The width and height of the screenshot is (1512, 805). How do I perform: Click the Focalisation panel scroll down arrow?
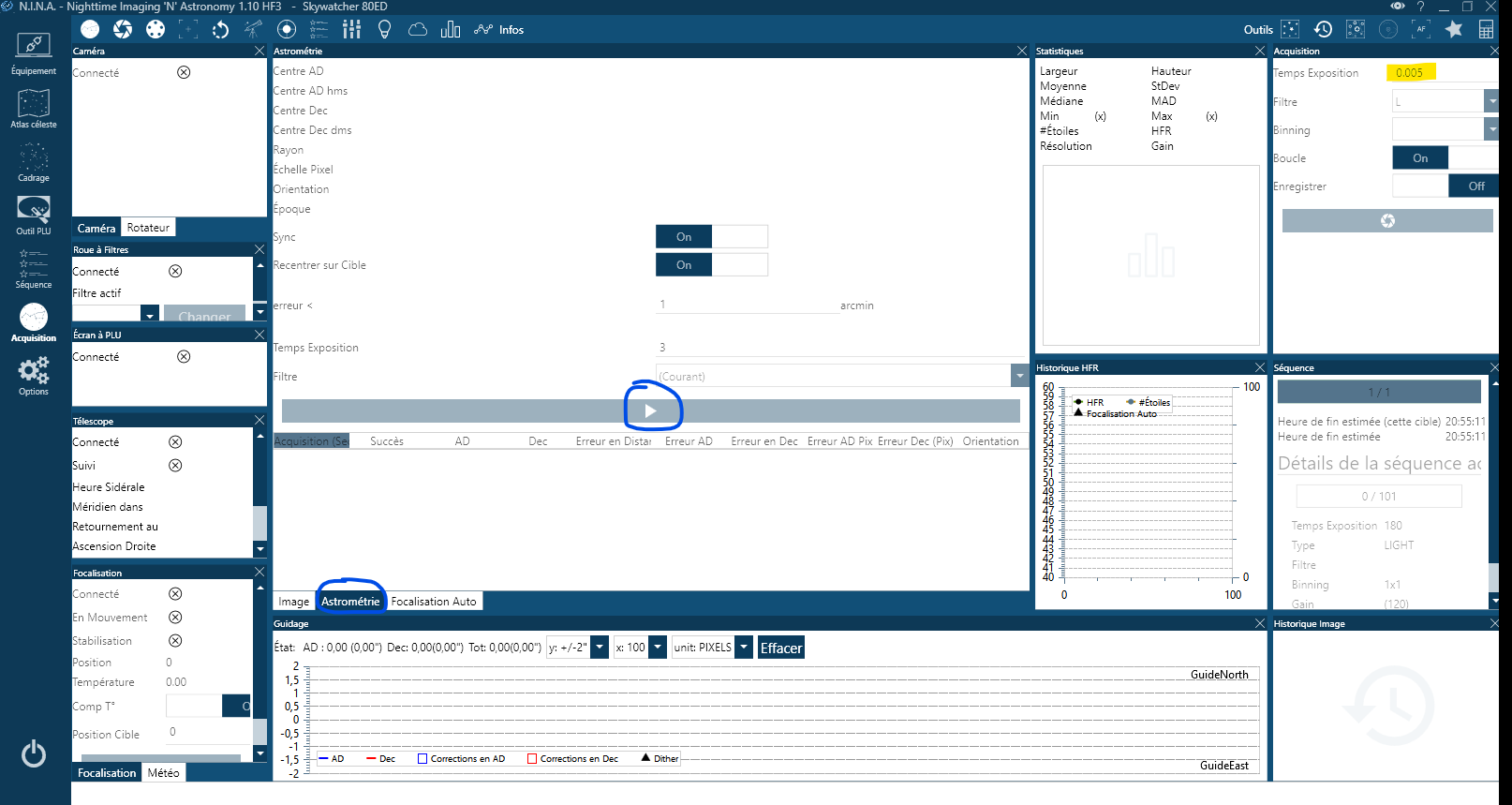pos(260,753)
